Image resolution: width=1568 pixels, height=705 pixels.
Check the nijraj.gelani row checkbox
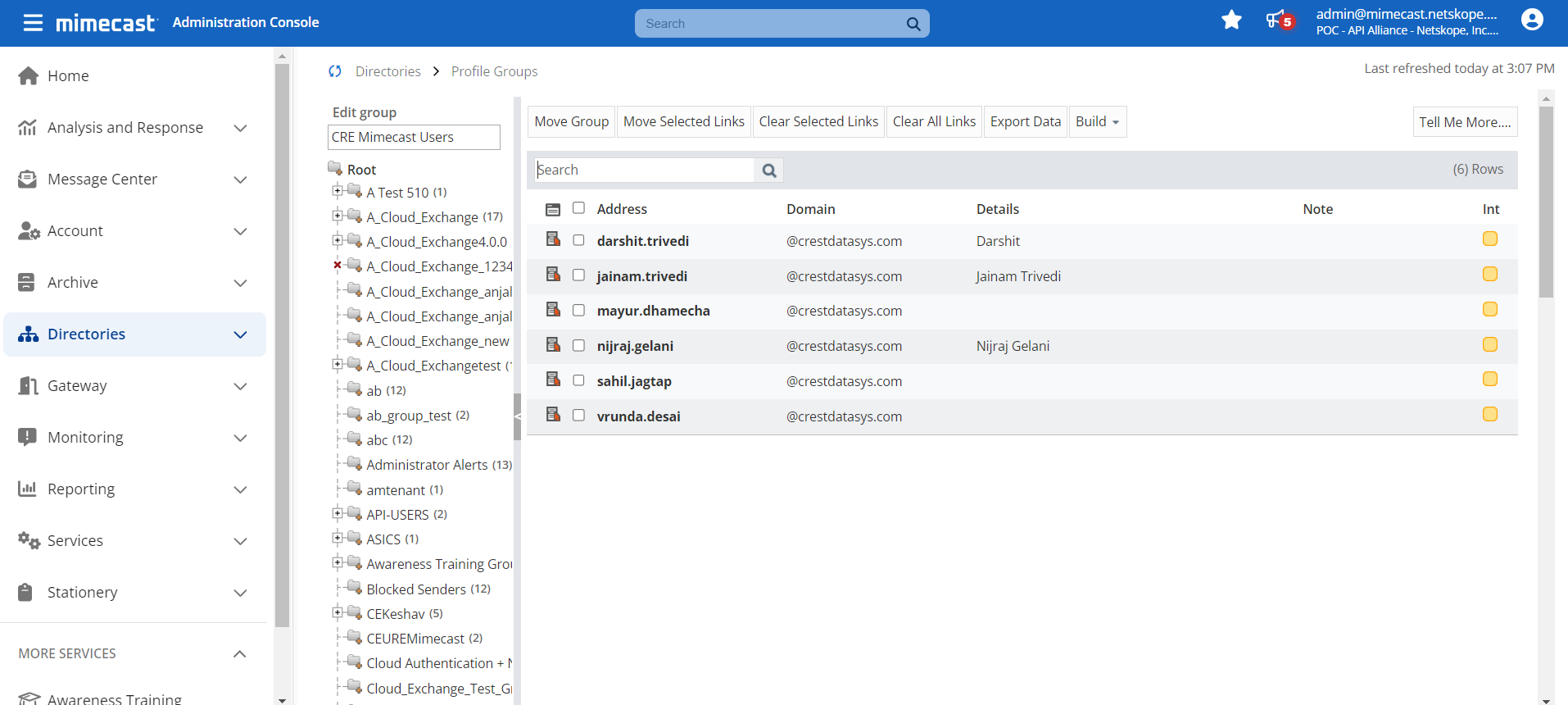(x=578, y=346)
